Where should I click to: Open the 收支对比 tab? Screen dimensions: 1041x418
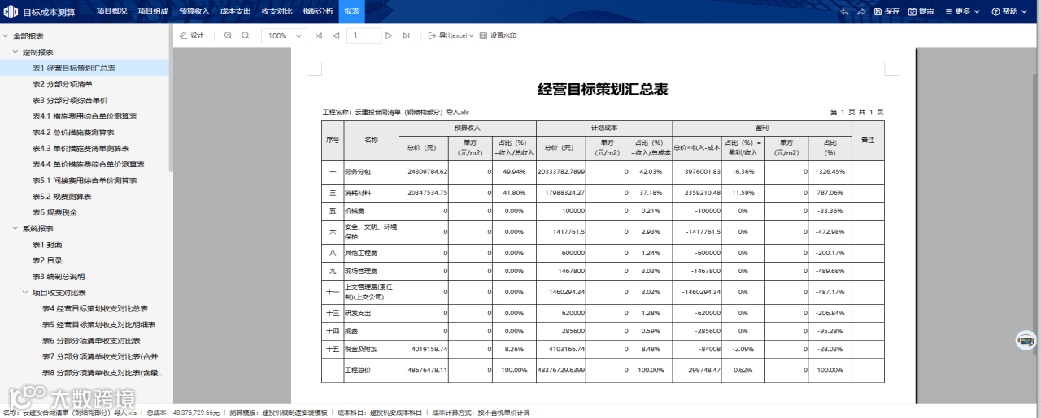pyautogui.click(x=276, y=11)
